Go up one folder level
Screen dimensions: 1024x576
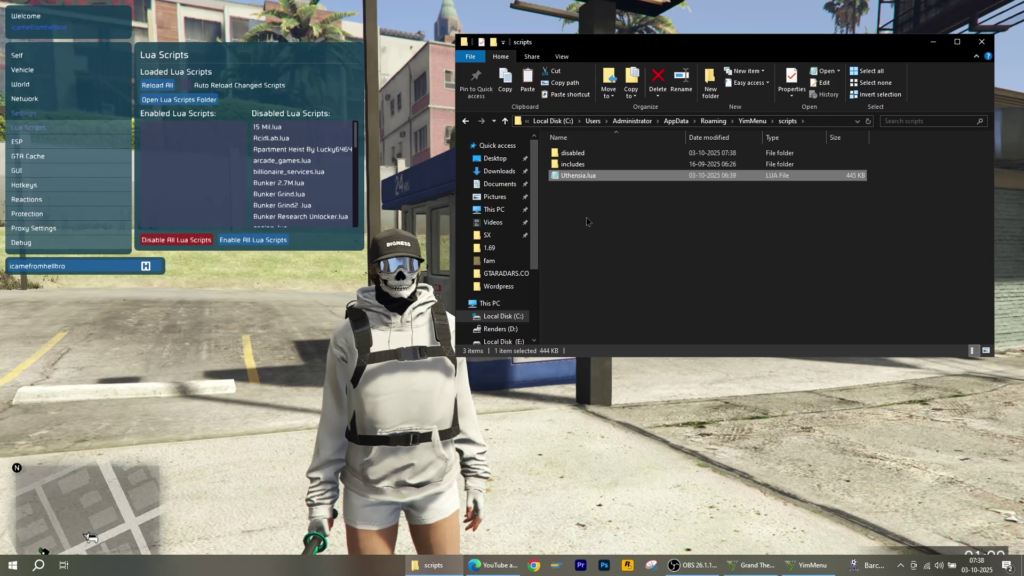(505, 121)
